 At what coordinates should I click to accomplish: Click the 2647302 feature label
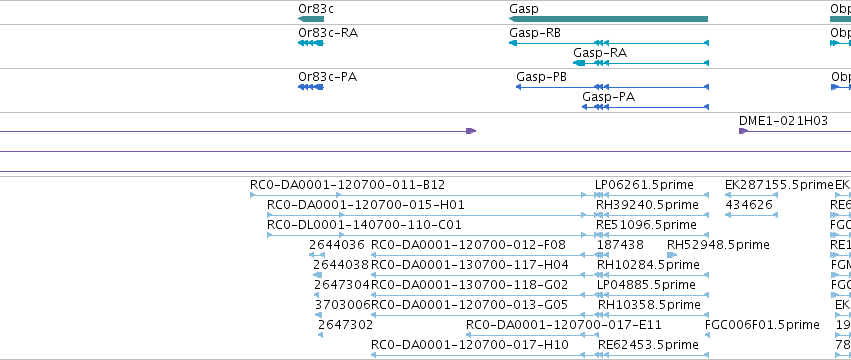coord(345,326)
